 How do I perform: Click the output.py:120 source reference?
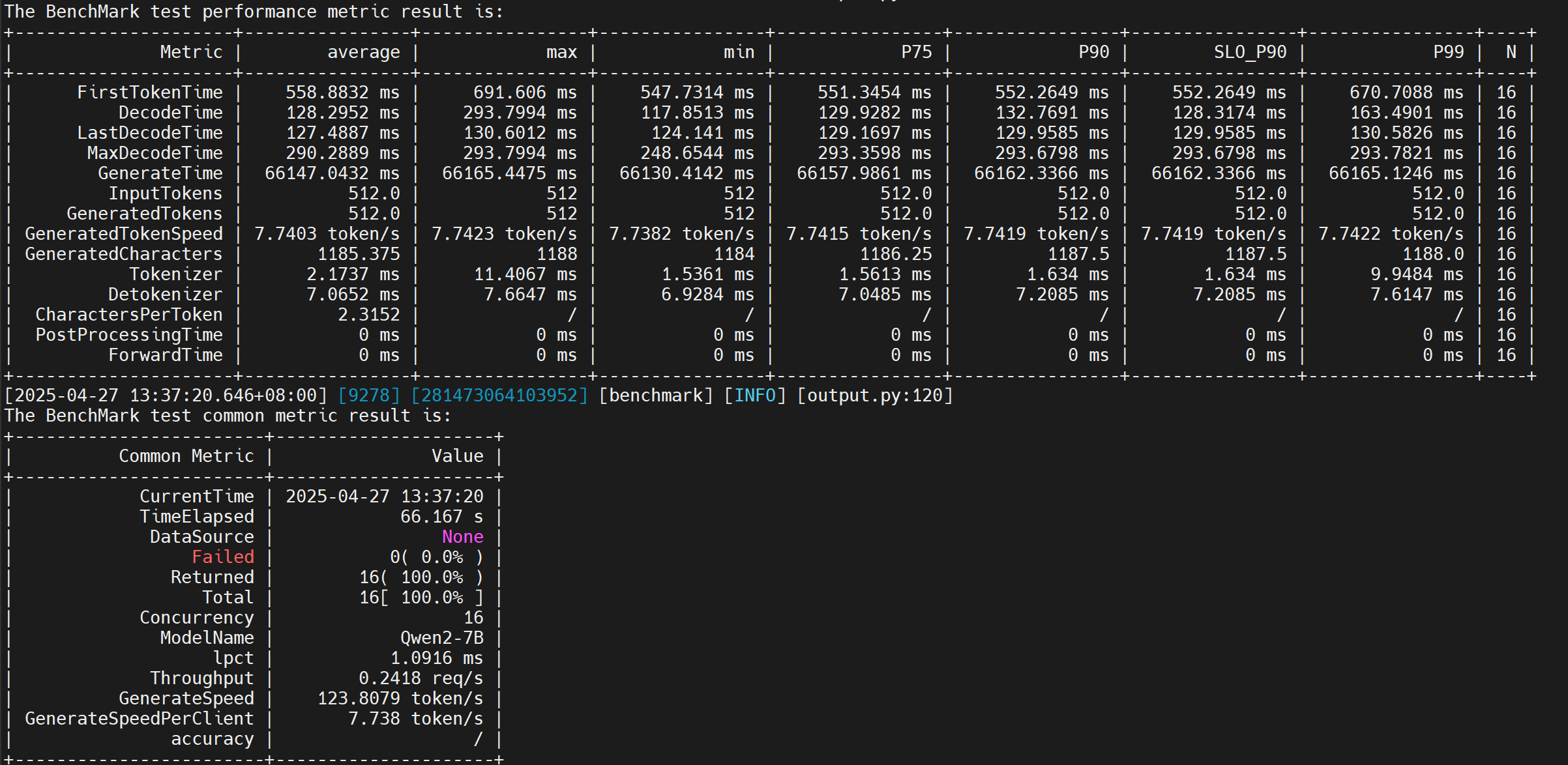pos(874,396)
